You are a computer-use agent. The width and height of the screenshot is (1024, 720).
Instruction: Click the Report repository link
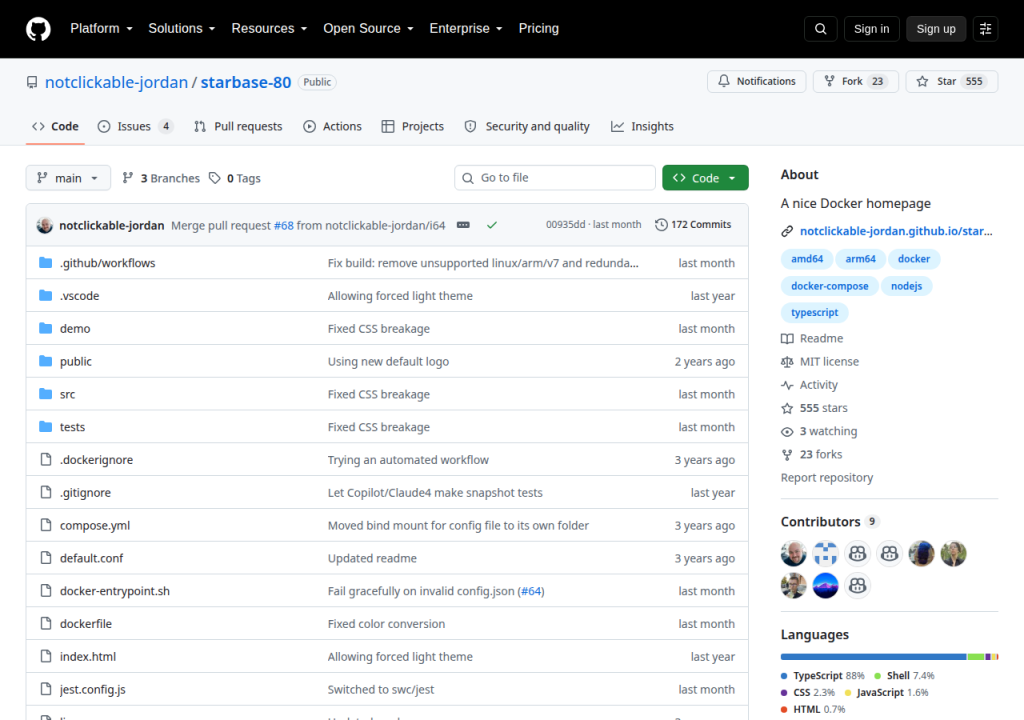tap(827, 478)
